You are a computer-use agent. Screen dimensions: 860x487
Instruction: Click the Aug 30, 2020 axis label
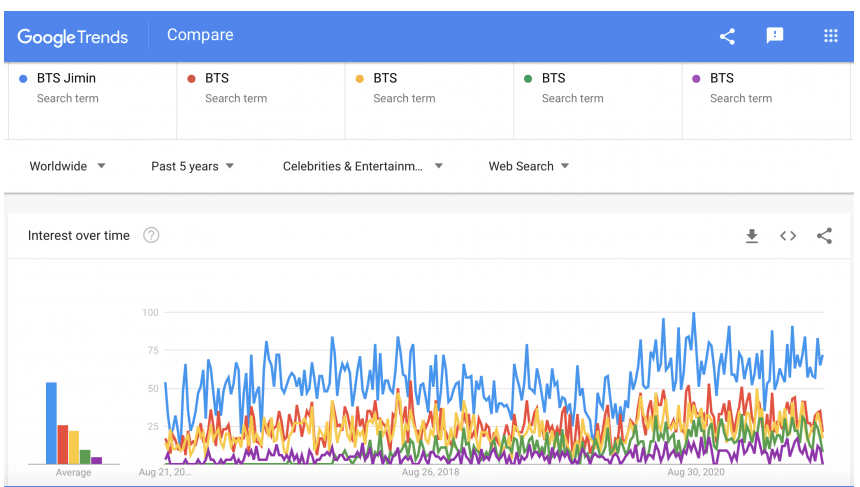[x=696, y=472]
